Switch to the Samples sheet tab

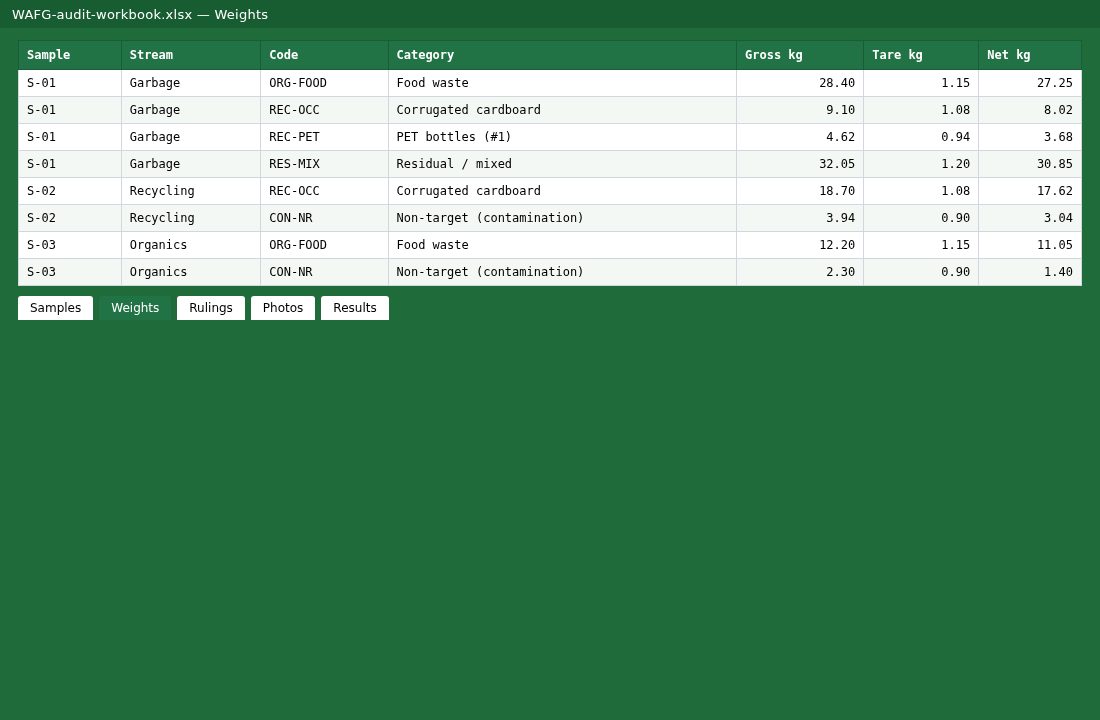tap(55, 308)
